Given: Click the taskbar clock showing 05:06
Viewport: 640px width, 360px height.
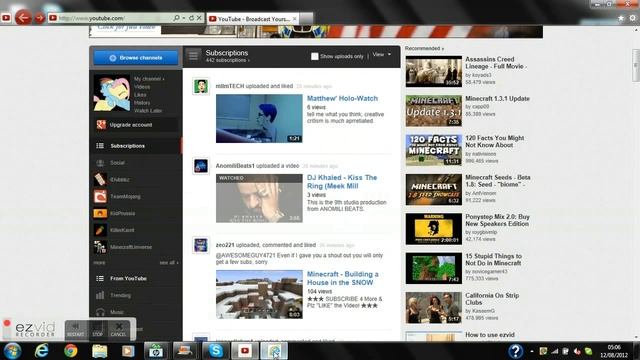Looking at the screenshot, I should coord(614,351).
